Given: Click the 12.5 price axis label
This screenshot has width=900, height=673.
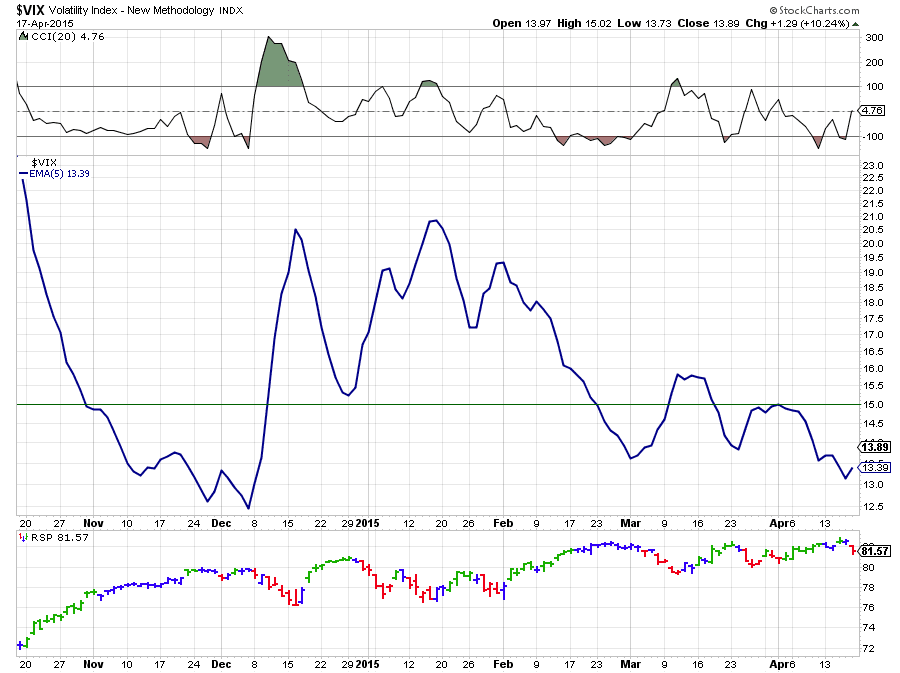Looking at the screenshot, I should [x=873, y=507].
